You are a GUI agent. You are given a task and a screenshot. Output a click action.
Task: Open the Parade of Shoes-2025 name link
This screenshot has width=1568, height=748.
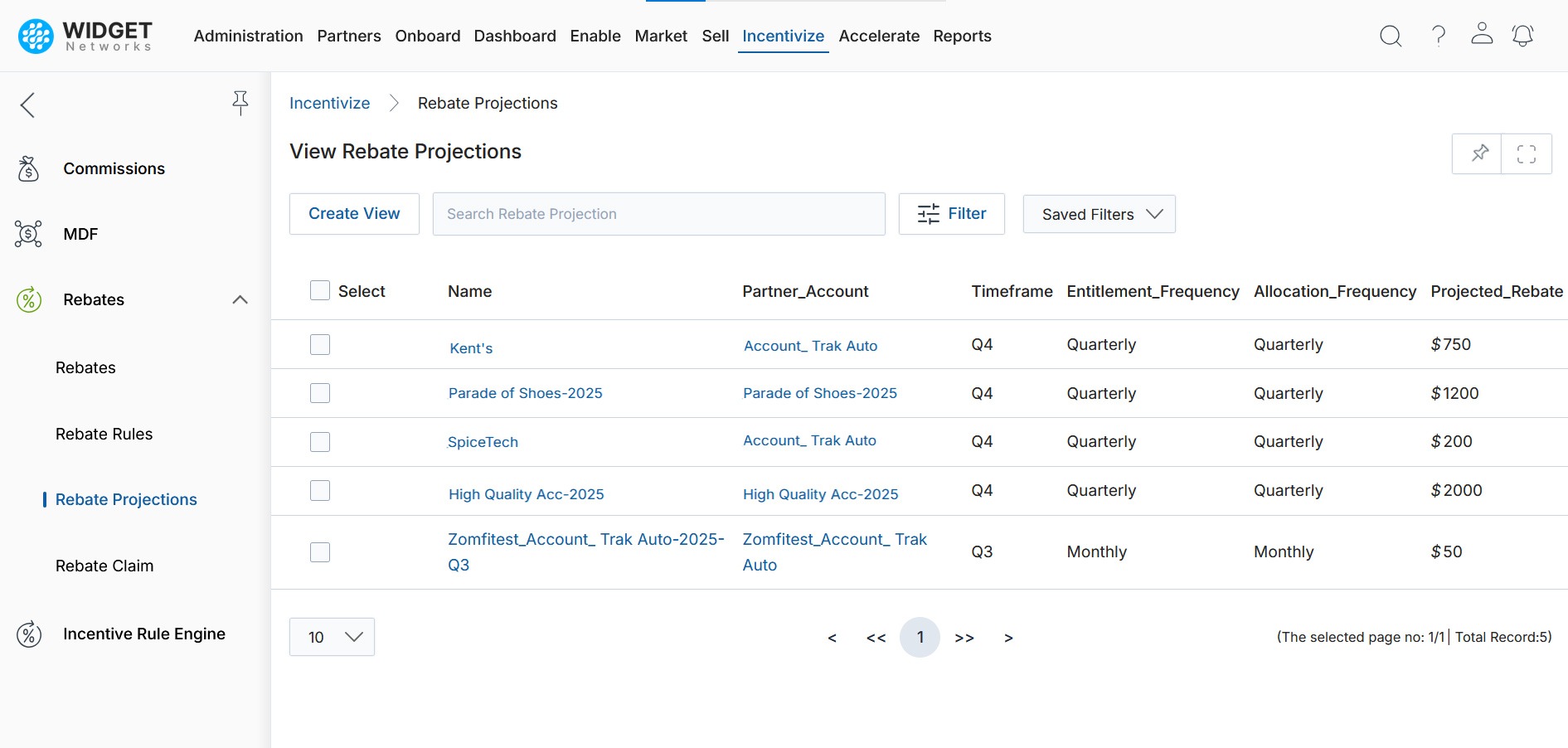(525, 393)
